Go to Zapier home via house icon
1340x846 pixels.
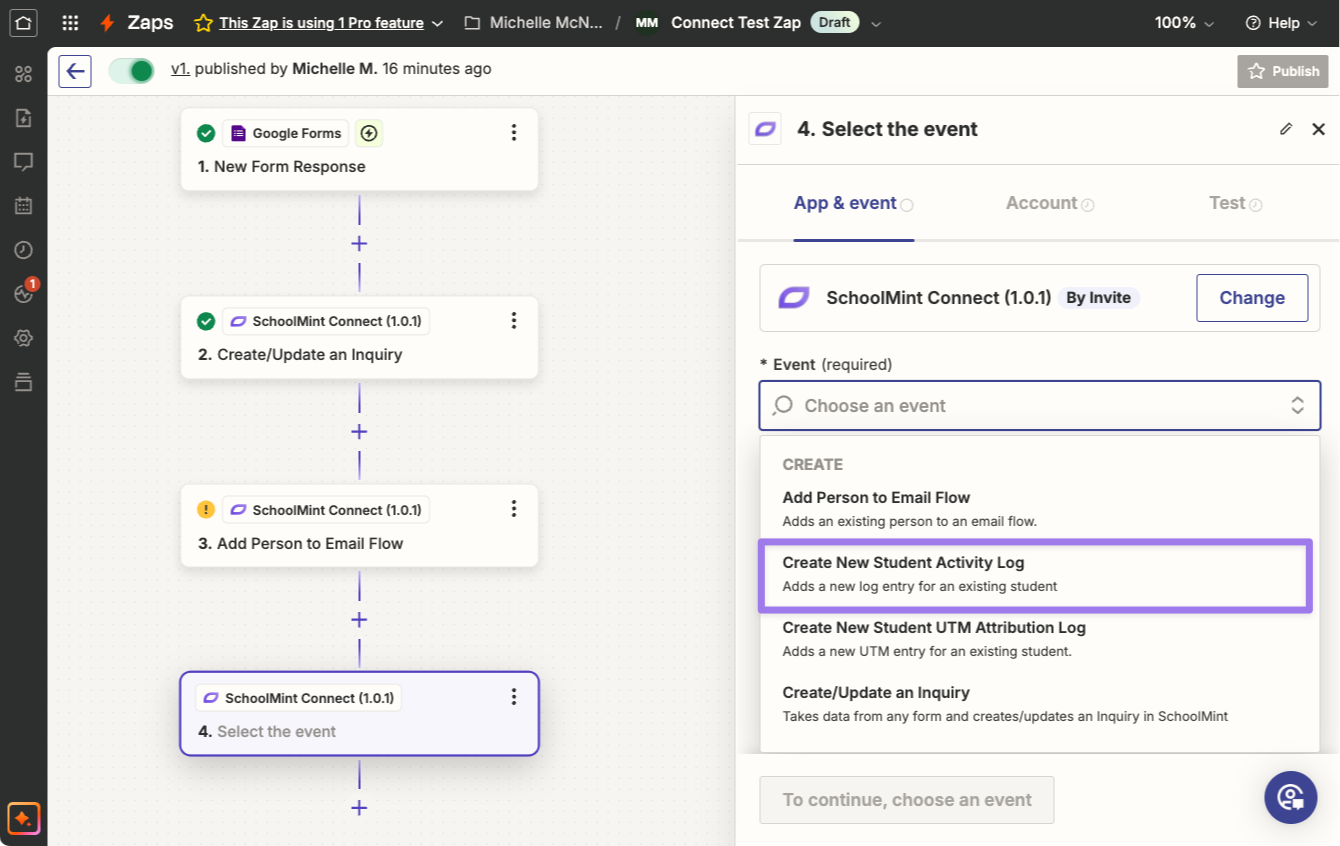pyautogui.click(x=24, y=22)
